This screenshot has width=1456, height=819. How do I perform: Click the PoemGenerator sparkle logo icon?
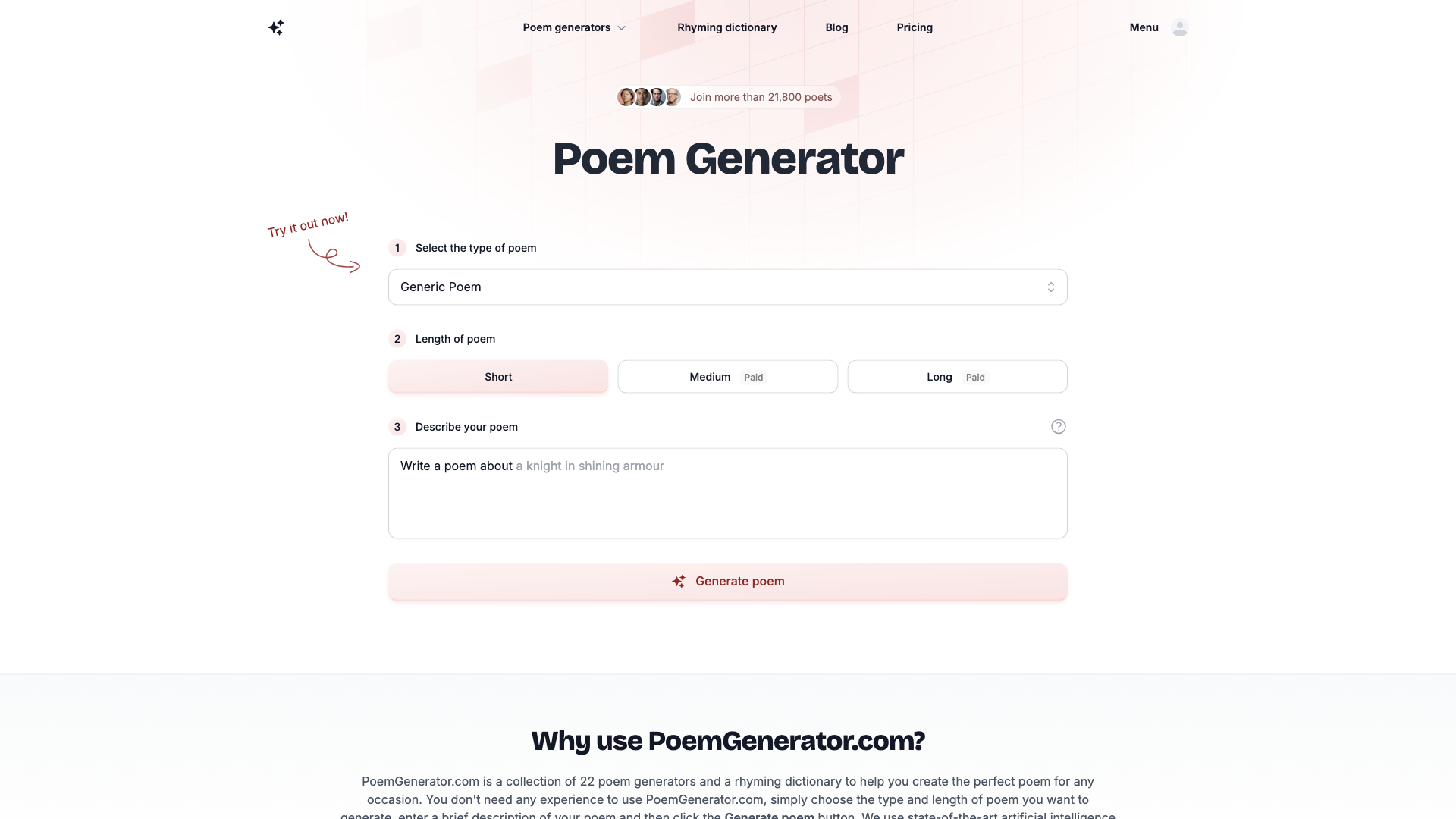(275, 27)
